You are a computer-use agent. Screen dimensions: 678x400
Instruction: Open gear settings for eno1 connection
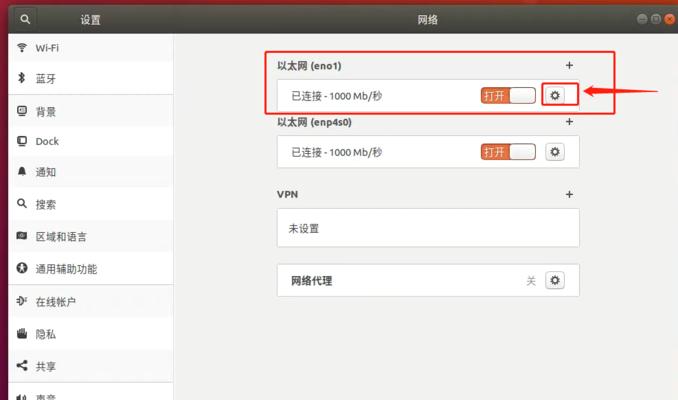pyautogui.click(x=555, y=95)
